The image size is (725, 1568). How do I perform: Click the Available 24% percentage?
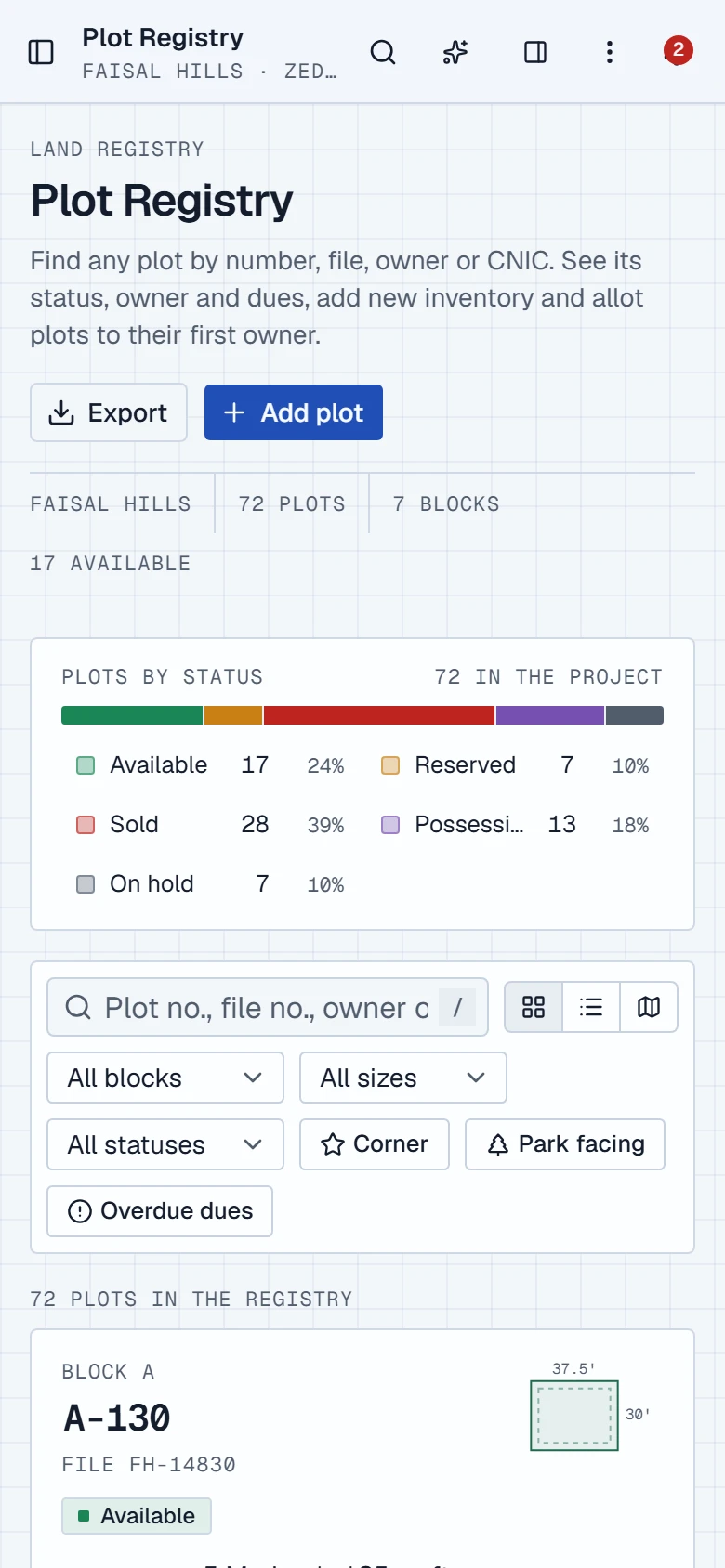click(x=325, y=765)
